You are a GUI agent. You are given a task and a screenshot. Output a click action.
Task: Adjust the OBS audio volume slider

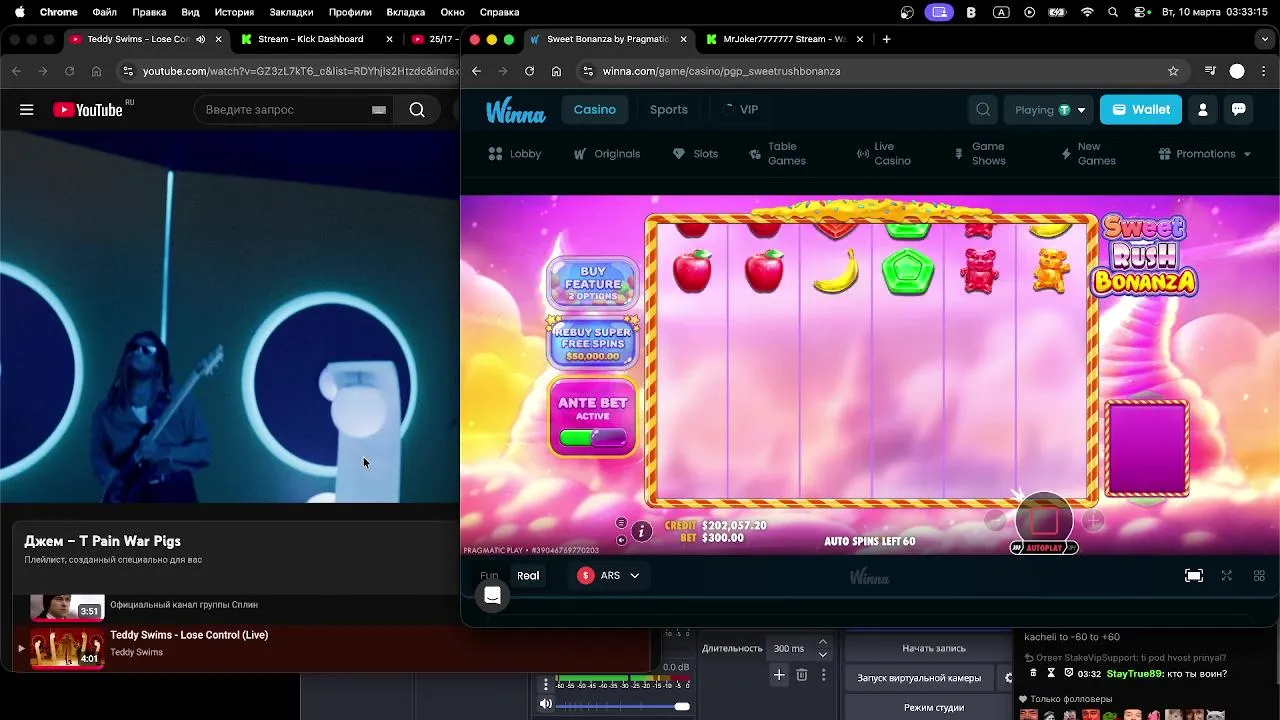point(624,706)
